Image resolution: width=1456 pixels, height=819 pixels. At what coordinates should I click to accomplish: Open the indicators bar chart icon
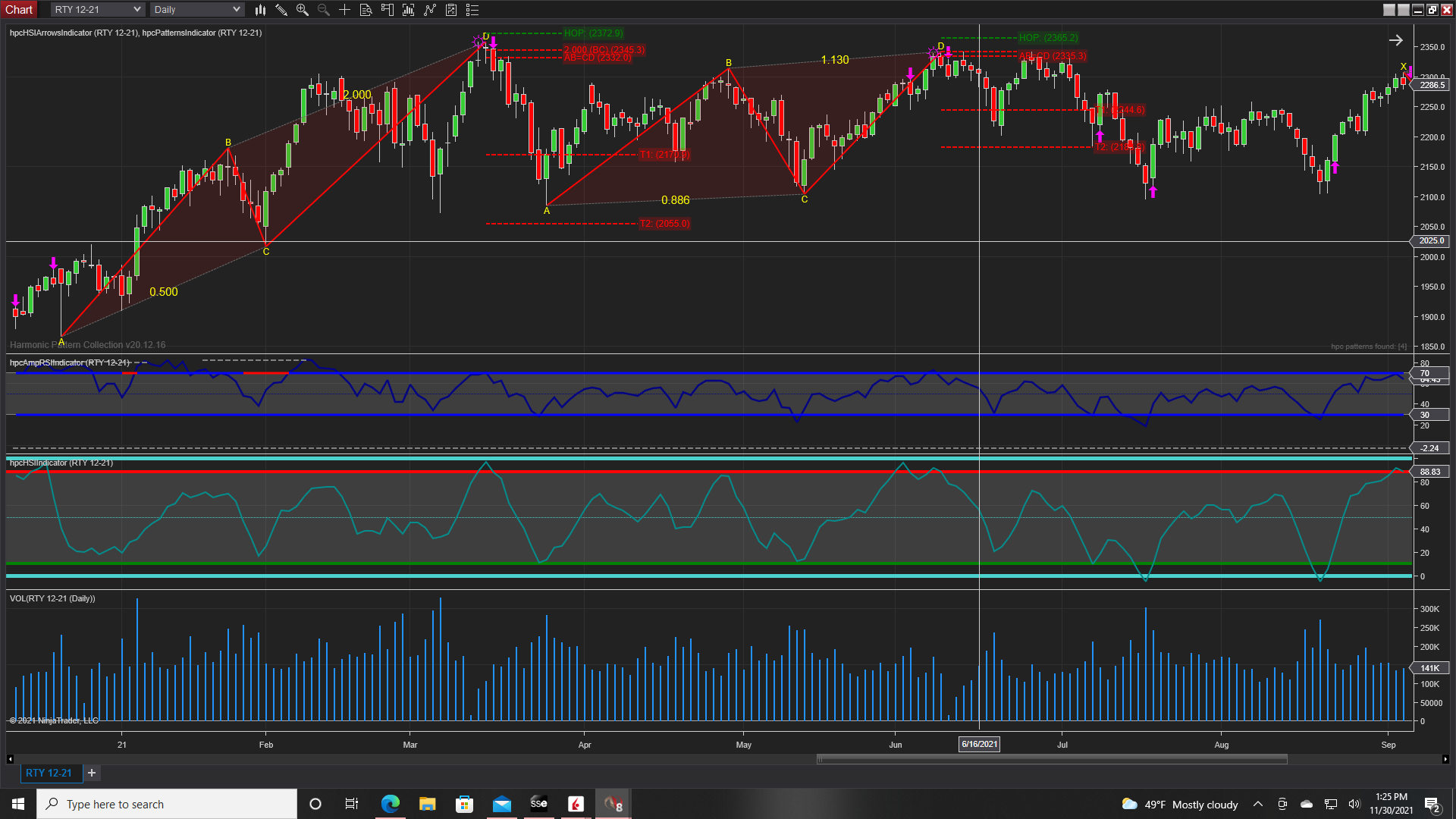coord(409,10)
